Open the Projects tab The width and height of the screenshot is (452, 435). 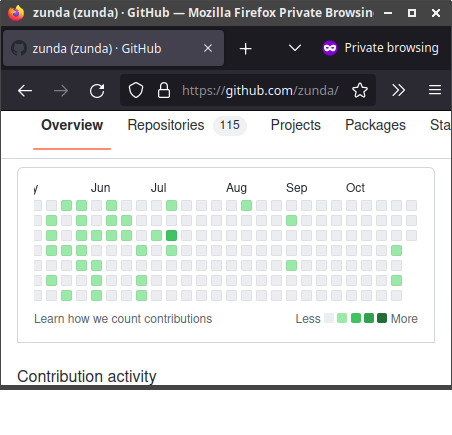pos(296,125)
